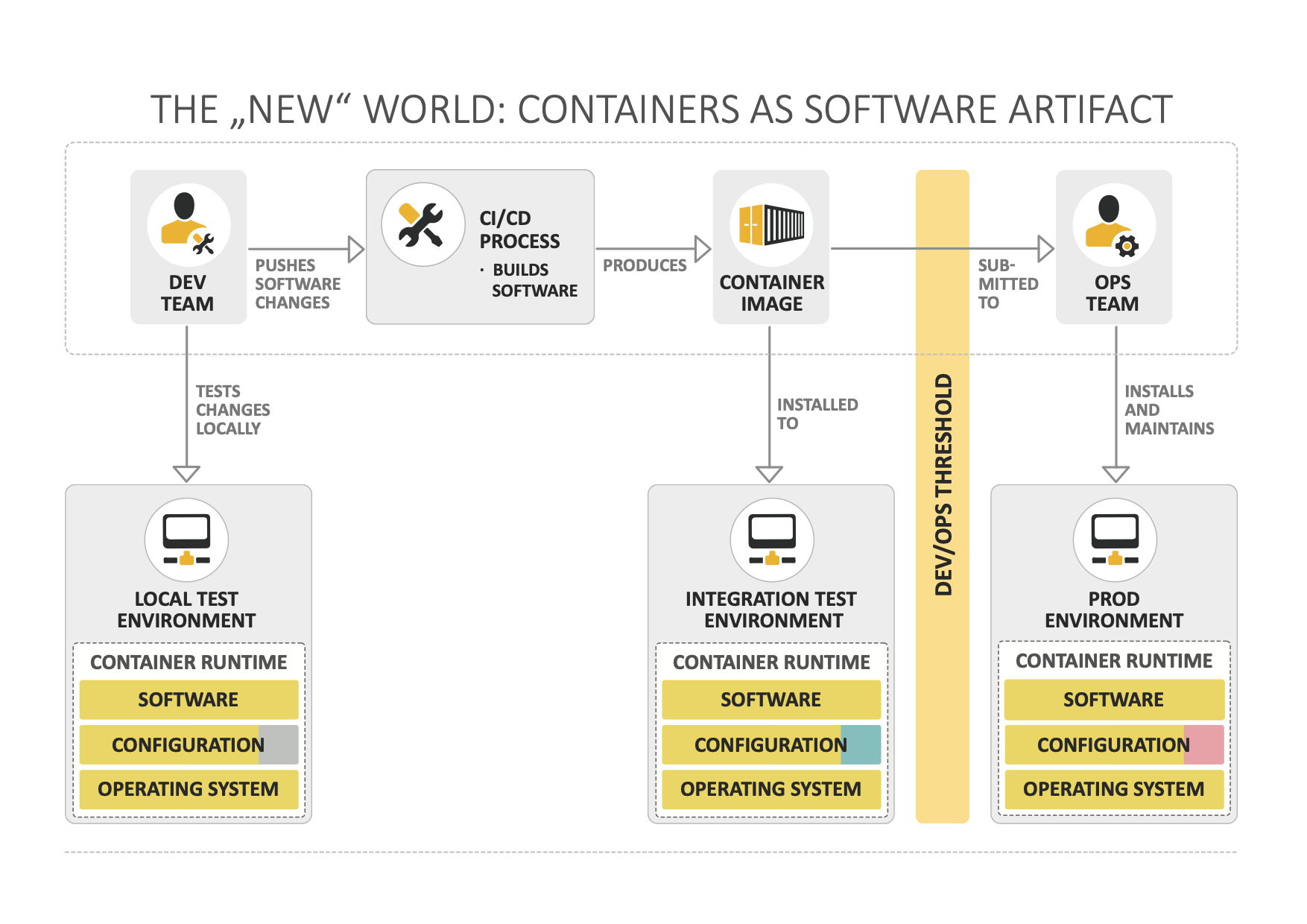The height and width of the screenshot is (924, 1307).
Task: Select the Ops Team person with gear icon
Action: [x=1113, y=224]
